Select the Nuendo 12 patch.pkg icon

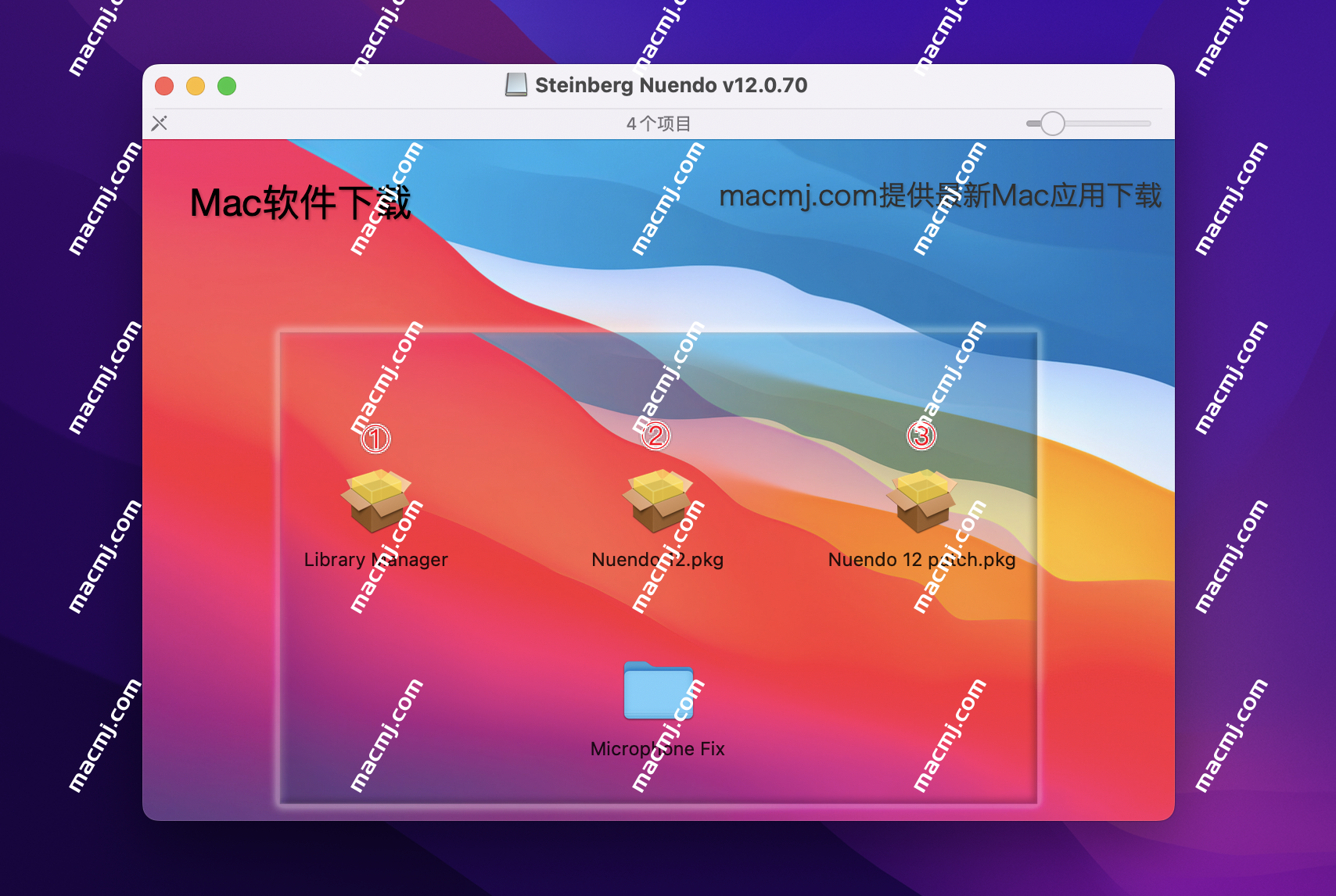921,500
